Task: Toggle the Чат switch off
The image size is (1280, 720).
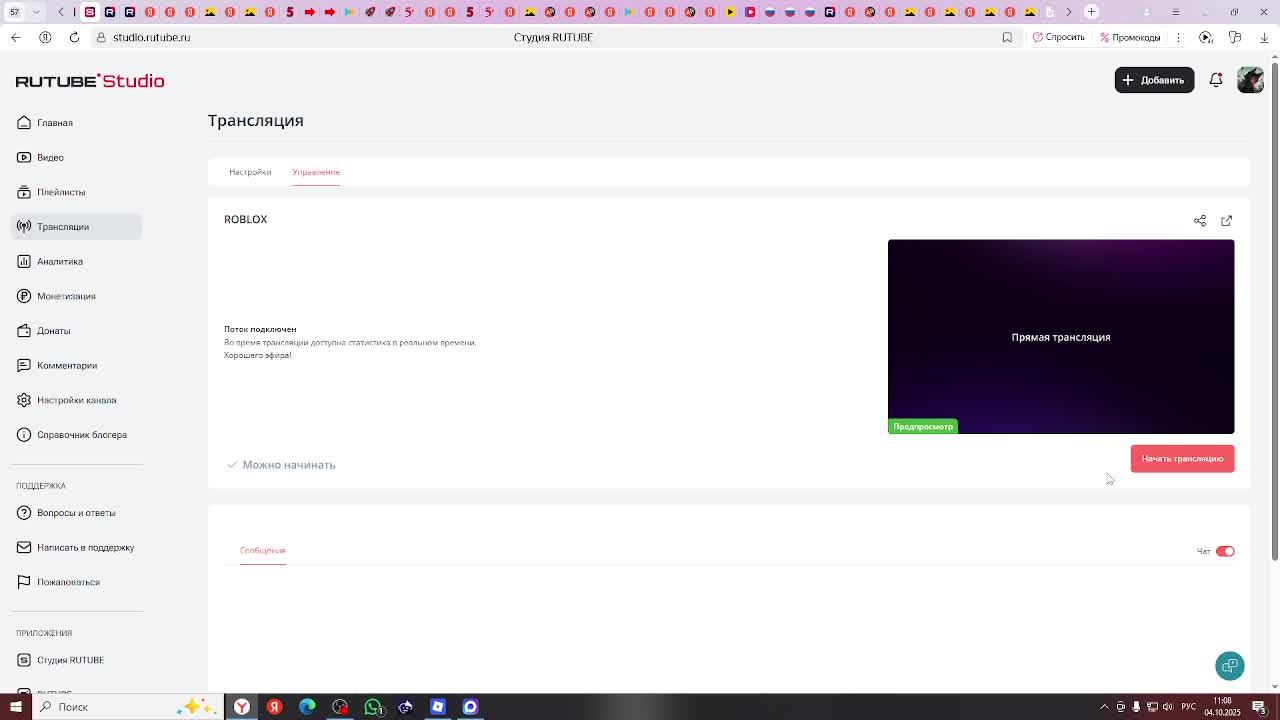Action: click(1225, 551)
